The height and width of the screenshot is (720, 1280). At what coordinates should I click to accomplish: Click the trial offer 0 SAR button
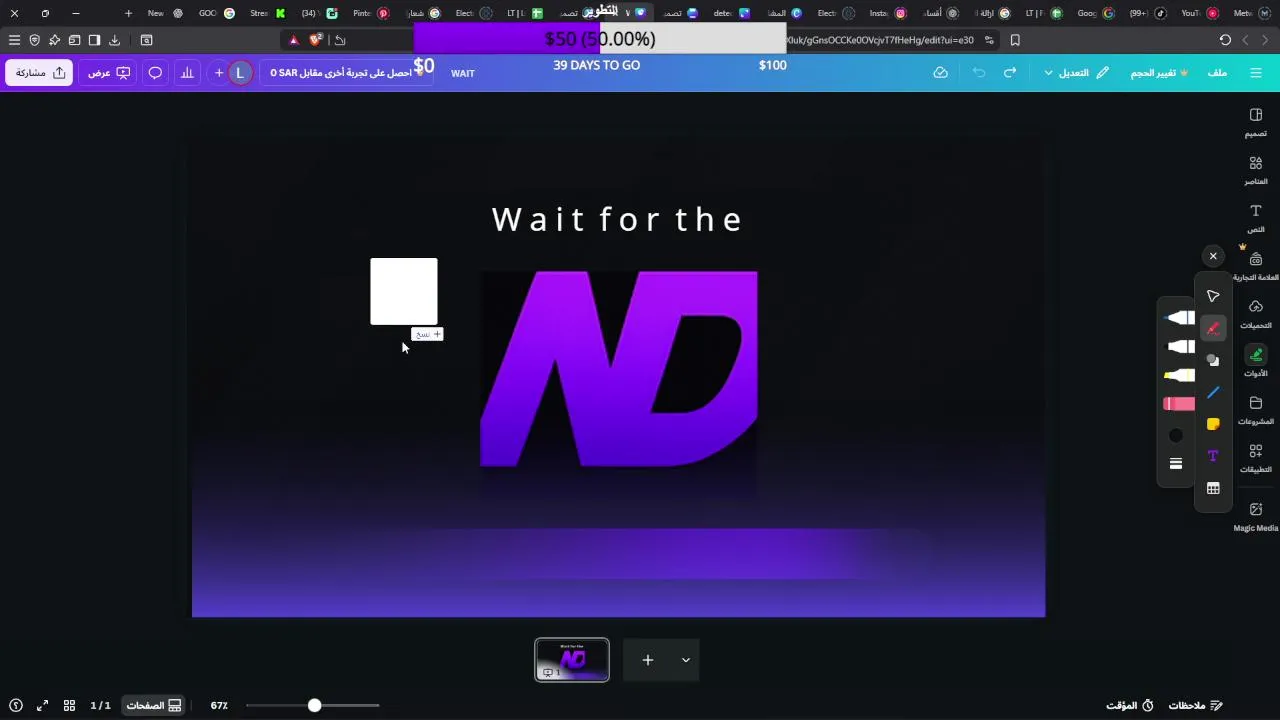click(345, 73)
